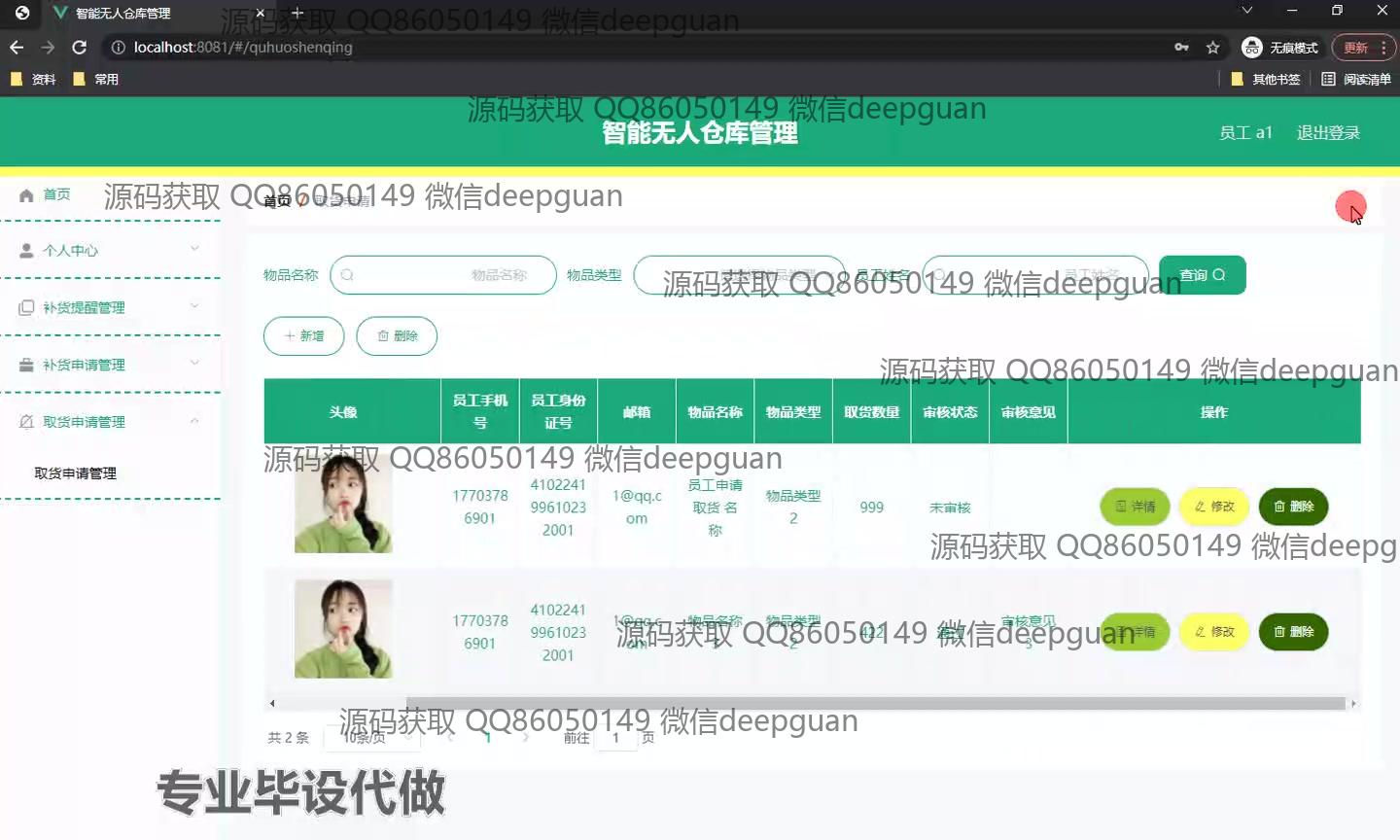Expand 补货提醒管理 sidebar menu
1400x840 pixels.
109,307
